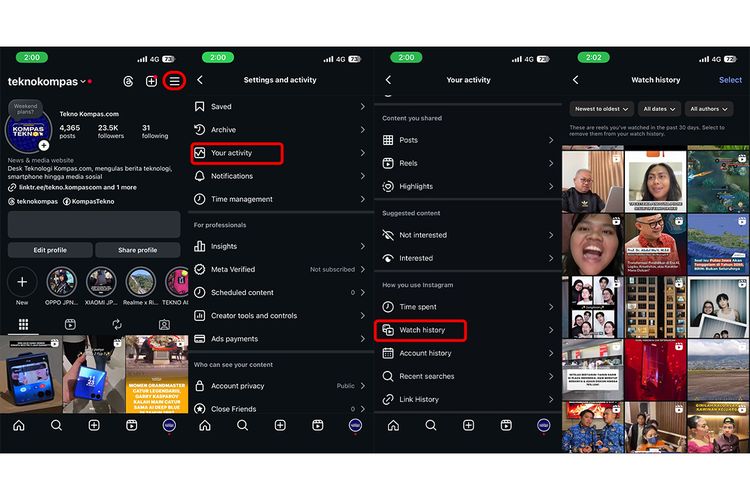The width and height of the screenshot is (750, 500).
Task: Tap Create icon on Settings and activity screen
Action: point(280,425)
